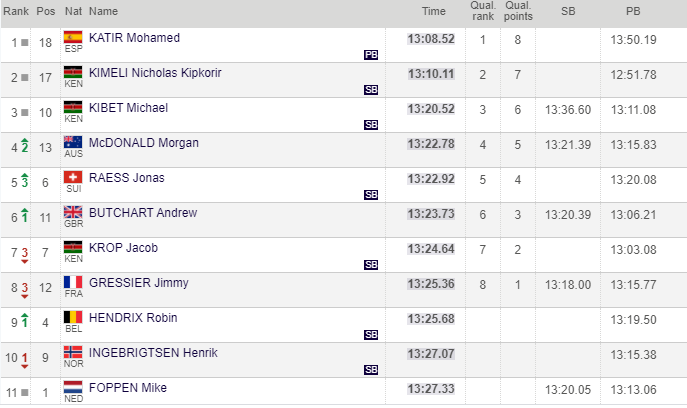Click the Australia flag beside McDonald
The height and width of the screenshot is (408, 687).
click(x=72, y=142)
